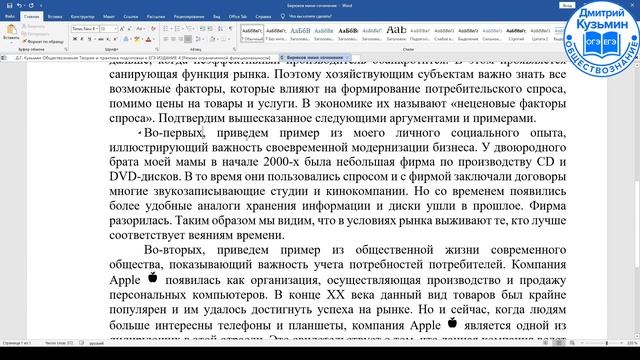Undo the last action
This screenshot has width=640, height=360.
pyautogui.click(x=19, y=5)
